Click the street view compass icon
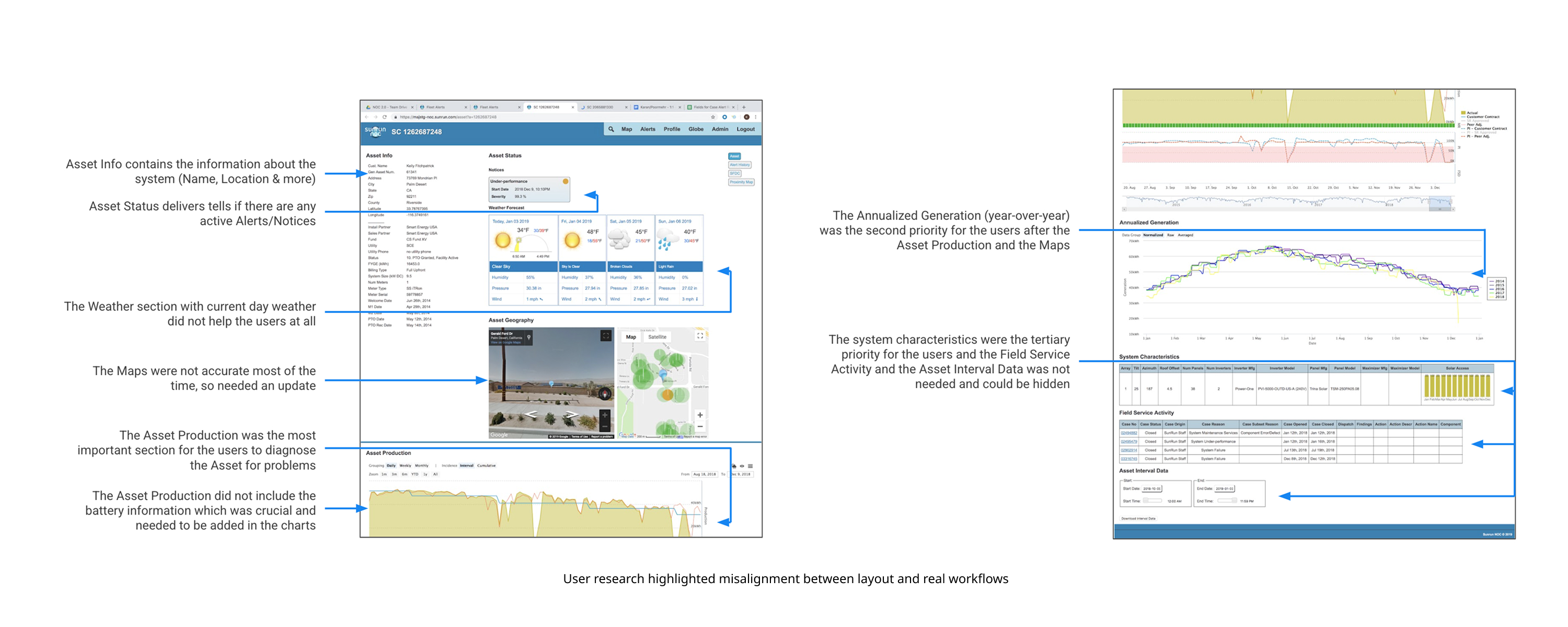This screenshot has width=1568, height=627. [604, 394]
